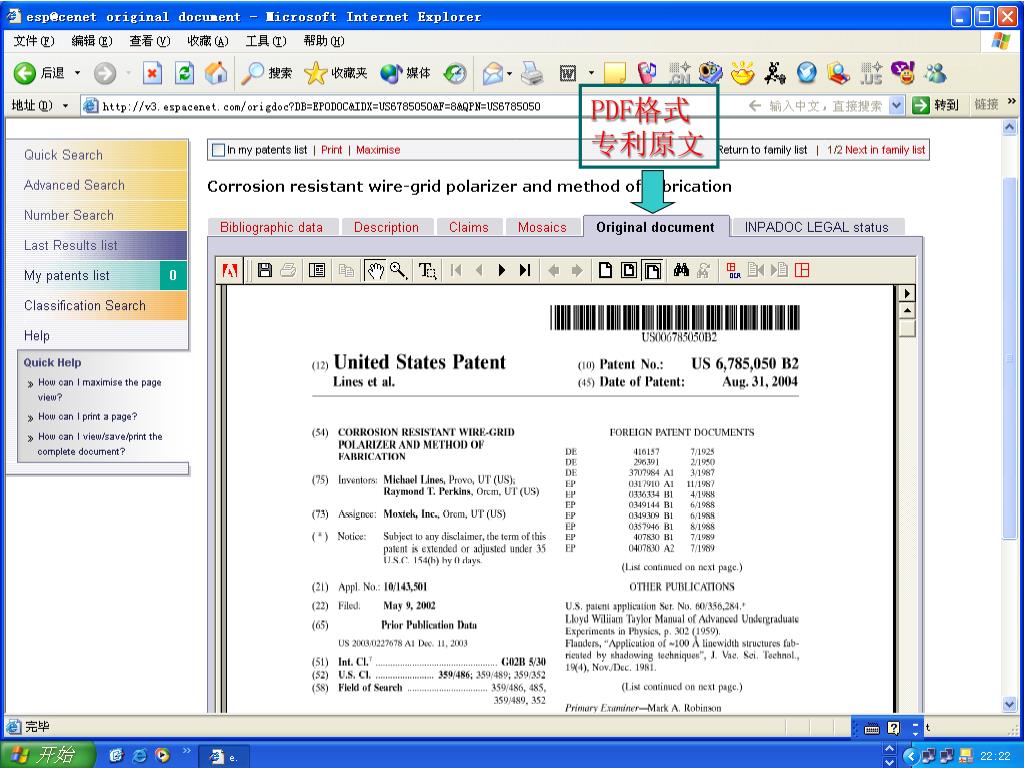Viewport: 1024px width, 768px height.
Task: Open the mail icon dropdown arrow
Action: [x=509, y=74]
